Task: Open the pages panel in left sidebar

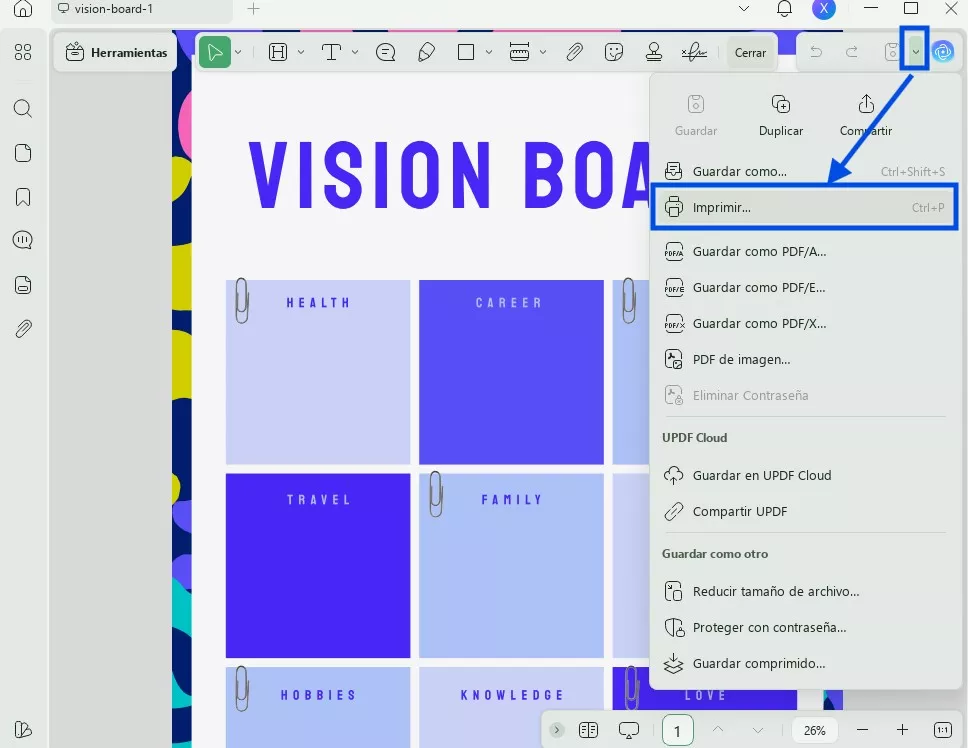Action: tap(23, 153)
